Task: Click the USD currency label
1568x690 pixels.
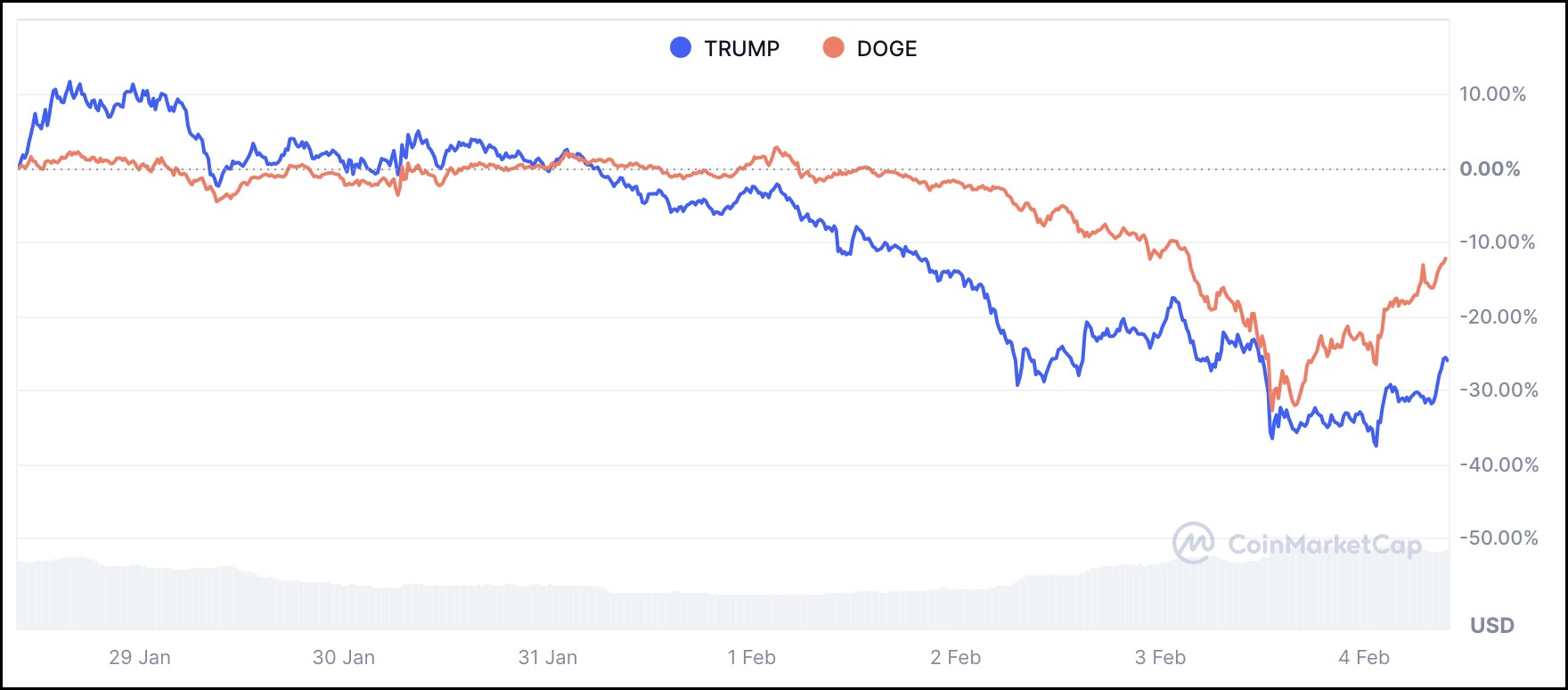Action: (x=1492, y=626)
